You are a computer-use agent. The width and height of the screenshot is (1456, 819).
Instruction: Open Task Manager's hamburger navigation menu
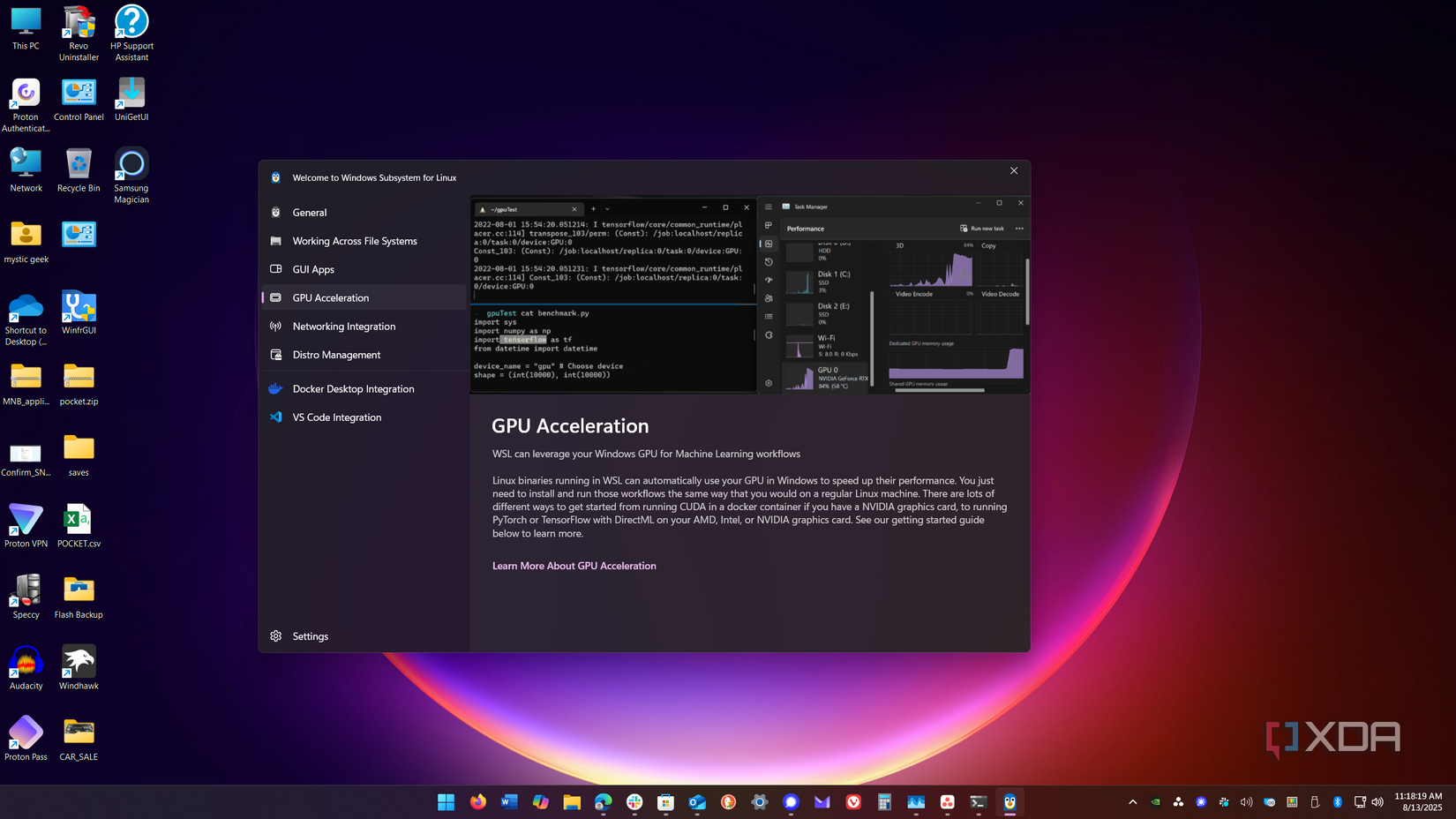coord(769,207)
